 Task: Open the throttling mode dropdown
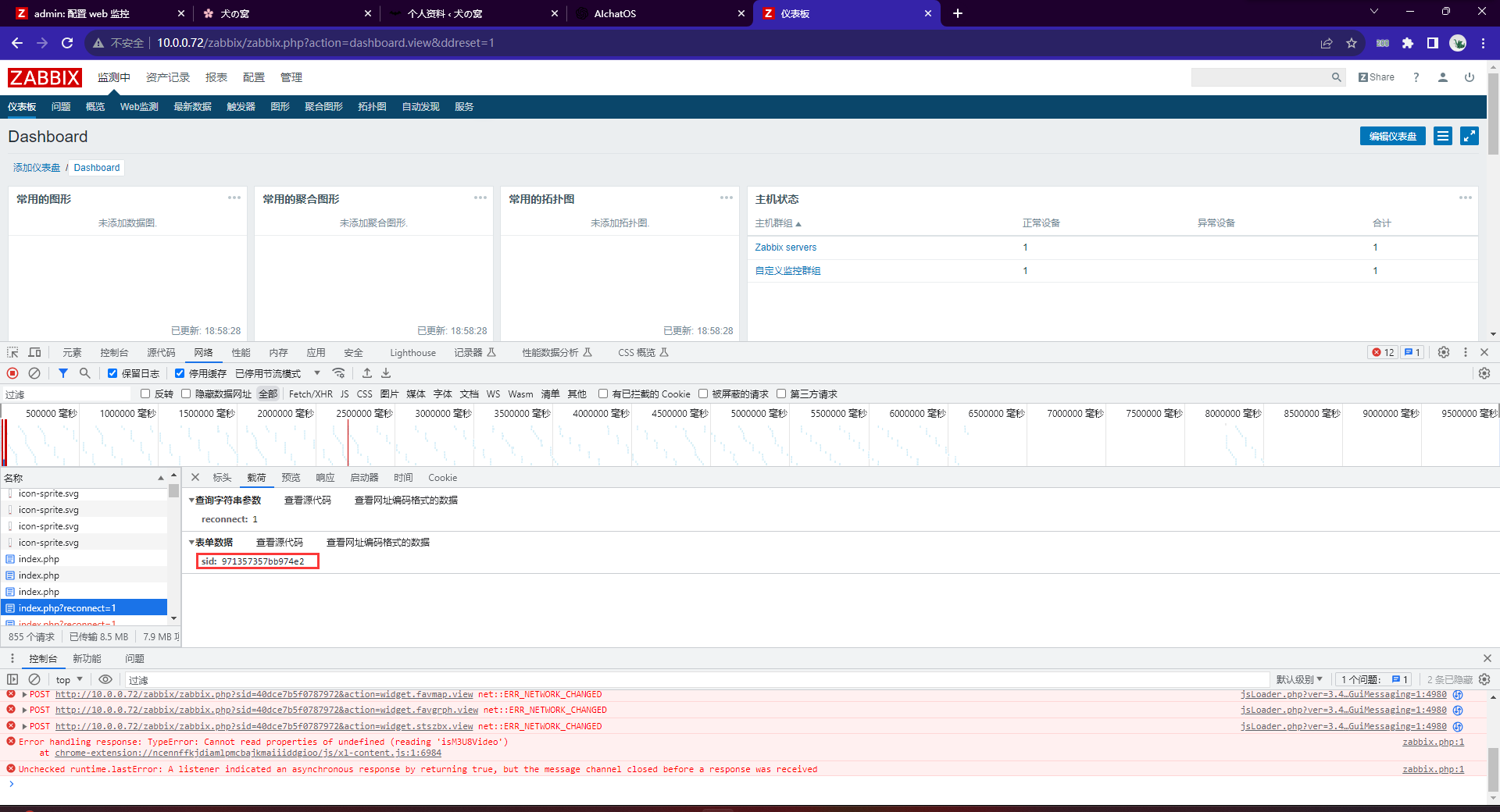(278, 373)
